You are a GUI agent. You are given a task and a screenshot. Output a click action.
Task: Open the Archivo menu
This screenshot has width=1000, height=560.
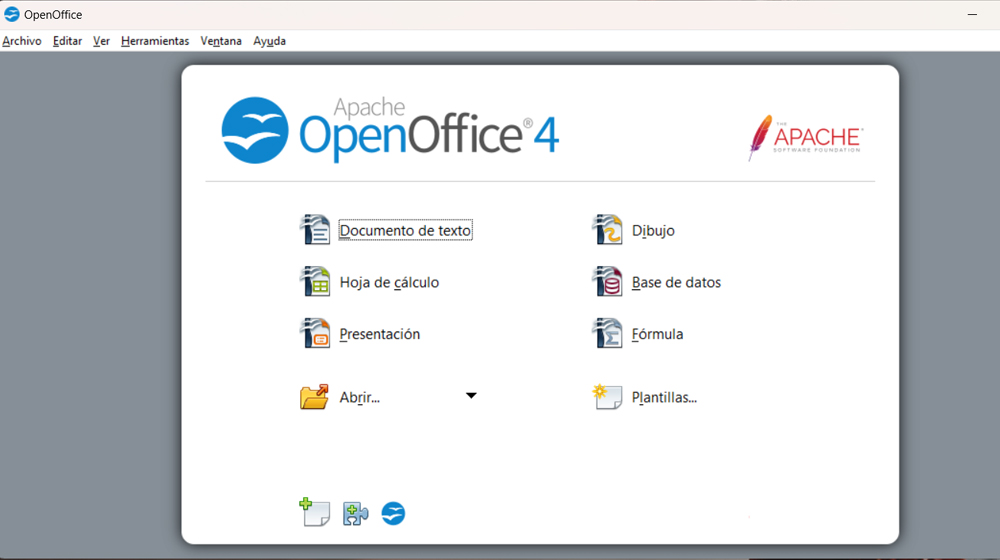point(22,41)
